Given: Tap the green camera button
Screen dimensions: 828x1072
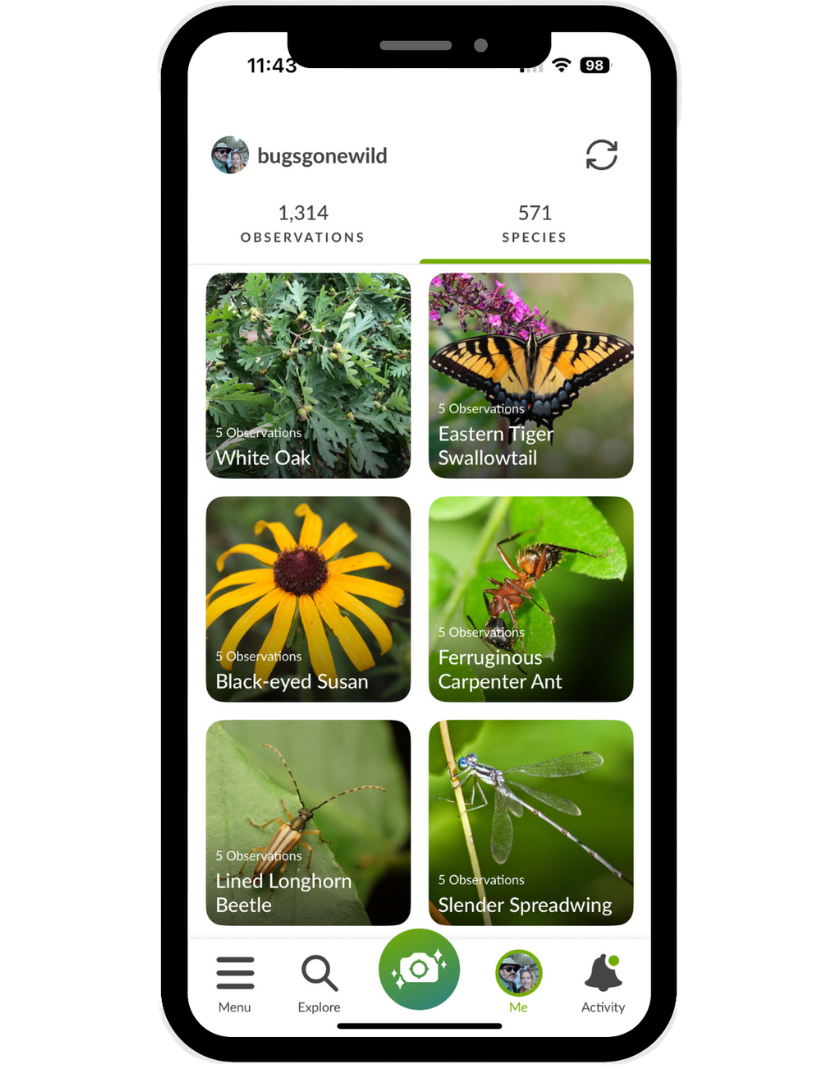Looking at the screenshot, I should point(419,969).
